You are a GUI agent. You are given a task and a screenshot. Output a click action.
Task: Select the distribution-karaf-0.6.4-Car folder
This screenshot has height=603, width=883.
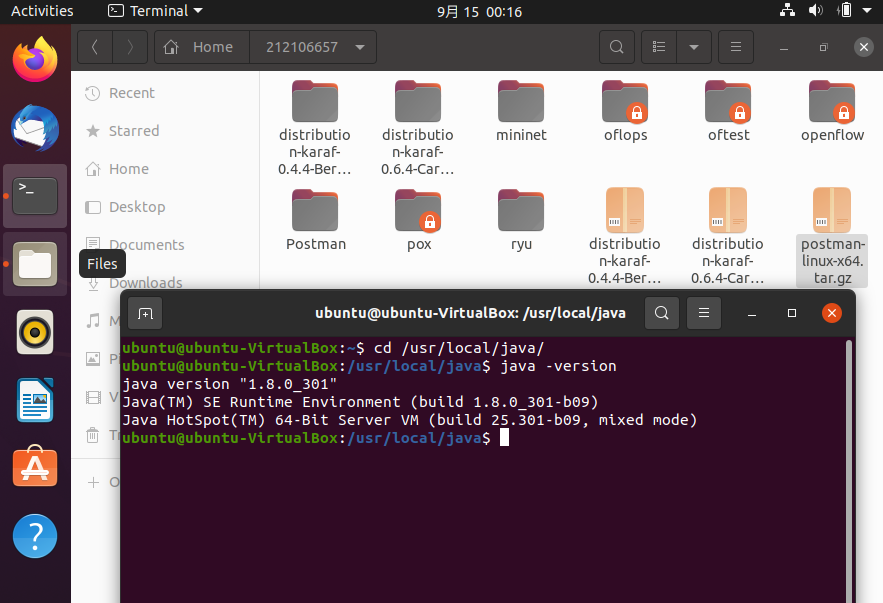pyautogui.click(x=418, y=128)
